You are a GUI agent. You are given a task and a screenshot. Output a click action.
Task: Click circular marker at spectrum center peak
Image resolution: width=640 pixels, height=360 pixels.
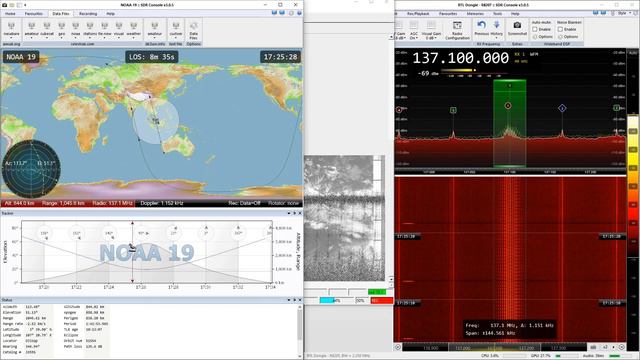click(x=508, y=106)
